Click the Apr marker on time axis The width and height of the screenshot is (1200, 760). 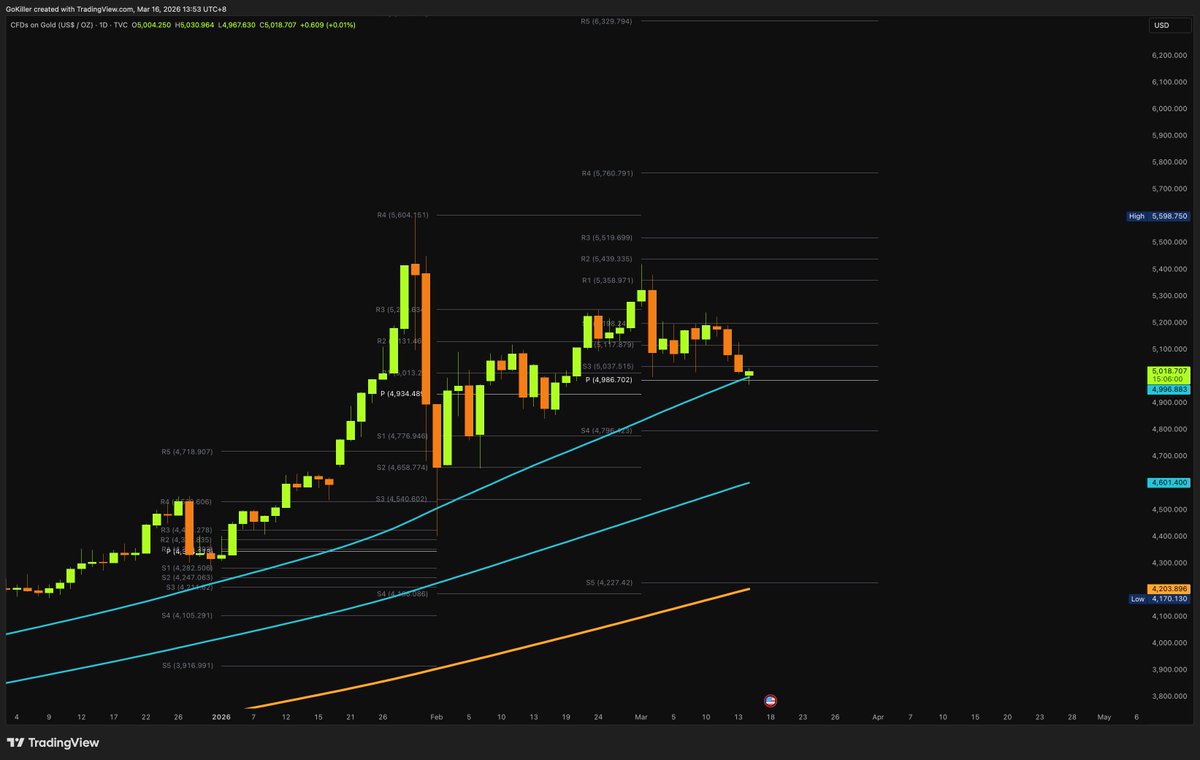tap(877, 717)
